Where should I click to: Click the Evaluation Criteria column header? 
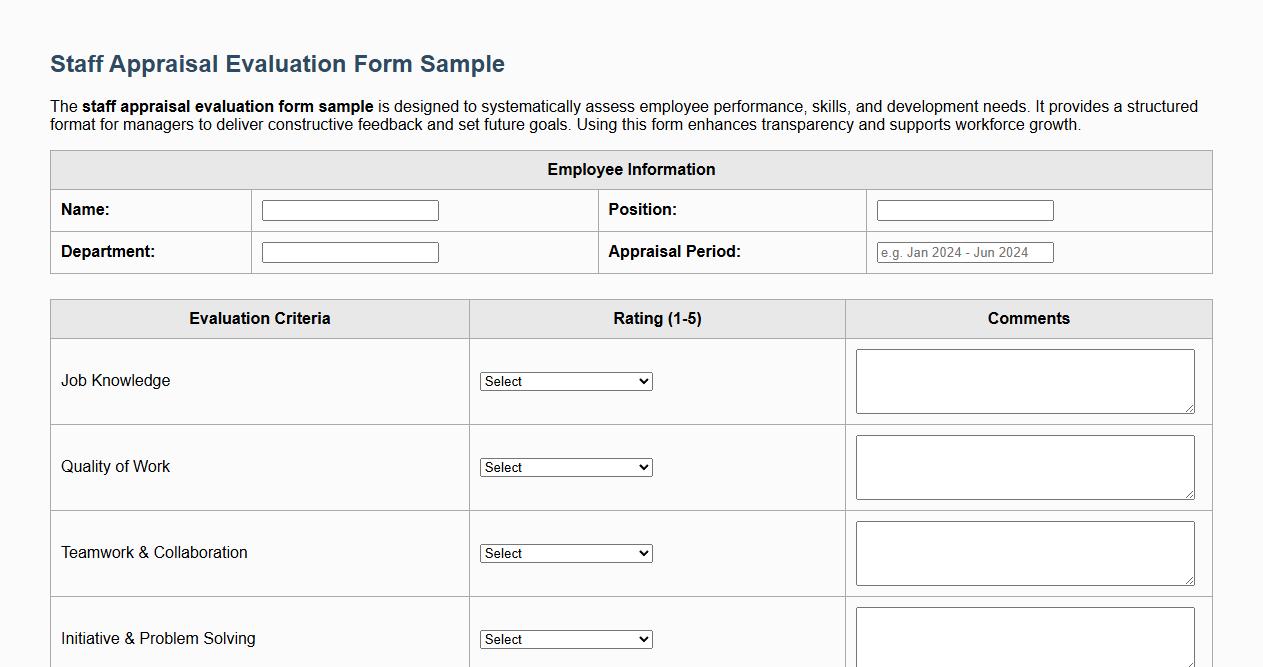click(259, 318)
